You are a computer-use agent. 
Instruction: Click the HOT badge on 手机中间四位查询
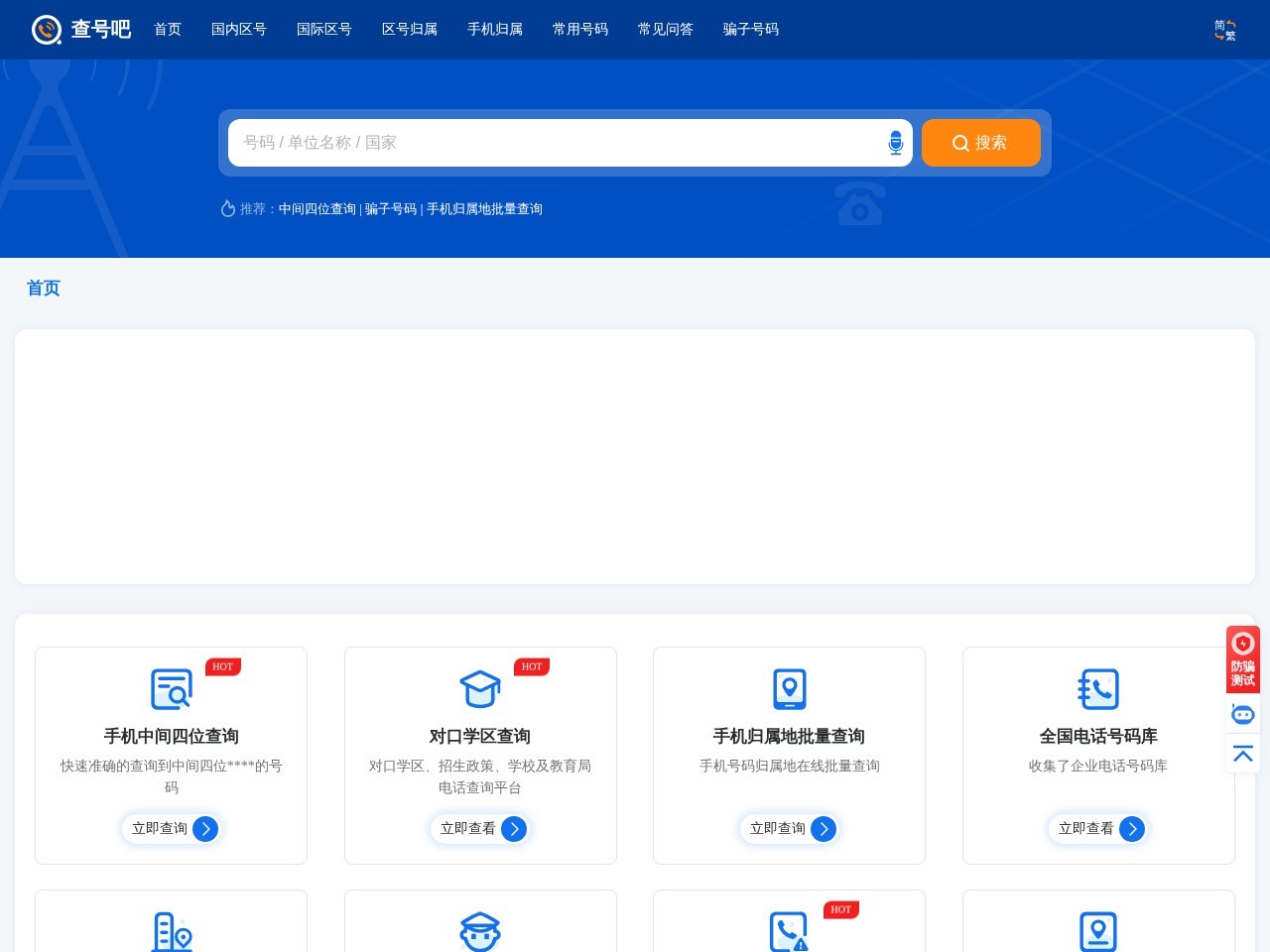pos(222,666)
